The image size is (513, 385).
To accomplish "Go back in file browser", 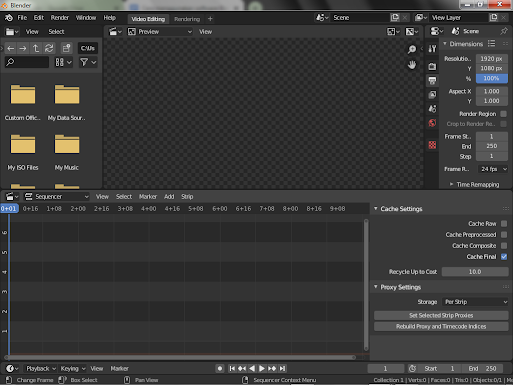I will pyautogui.click(x=11, y=49).
